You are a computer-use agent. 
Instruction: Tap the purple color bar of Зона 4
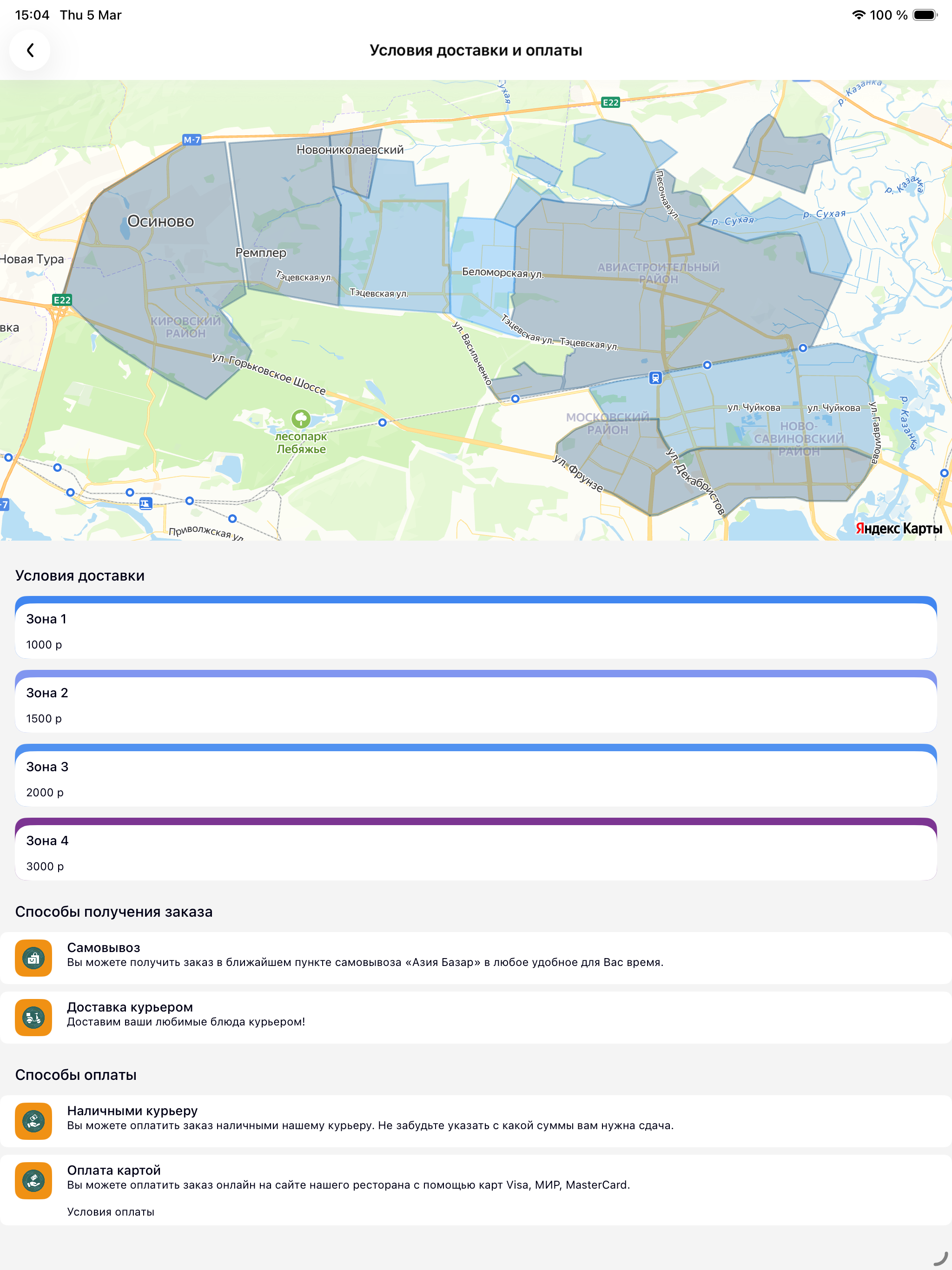coord(476,821)
